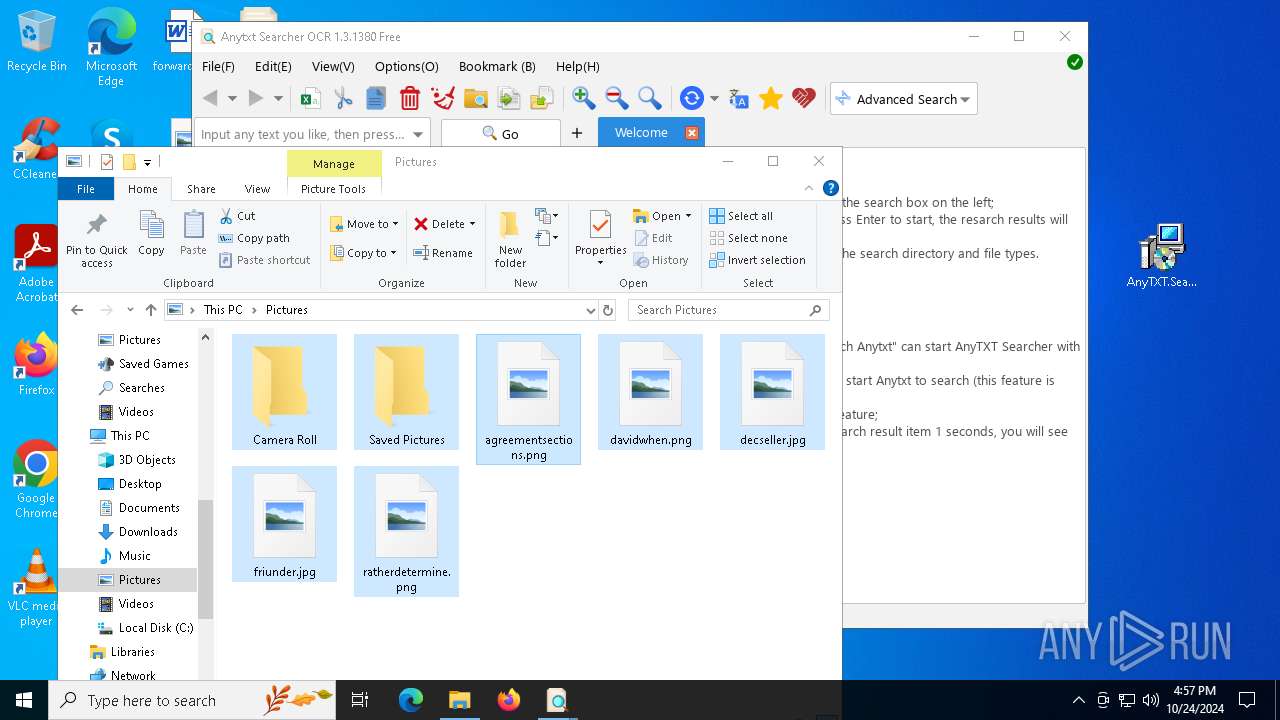1280x720 pixels.
Task: Click the Windows taskbar search box
Action: (193, 700)
